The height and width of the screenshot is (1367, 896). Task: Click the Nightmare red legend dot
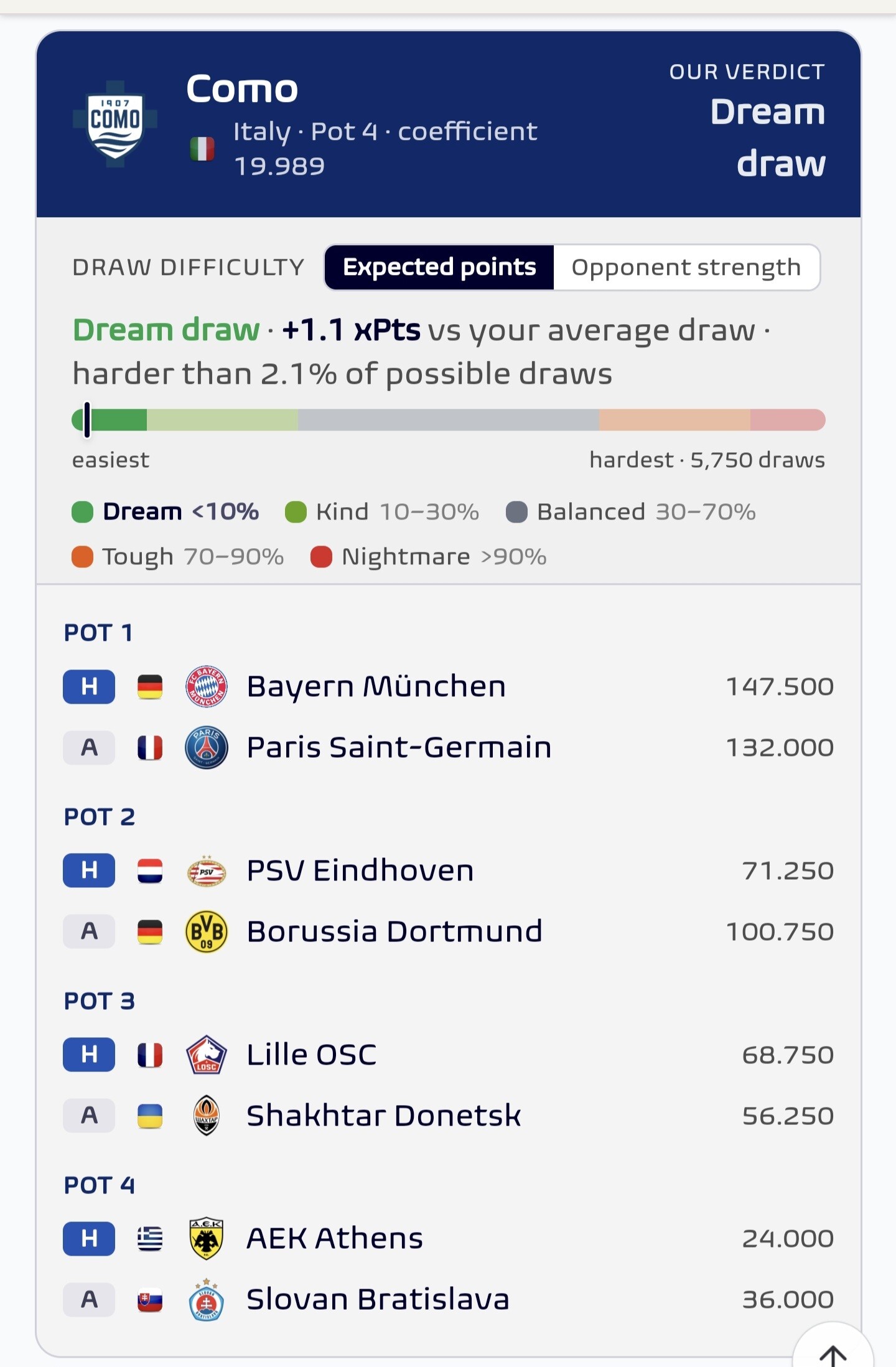[321, 557]
